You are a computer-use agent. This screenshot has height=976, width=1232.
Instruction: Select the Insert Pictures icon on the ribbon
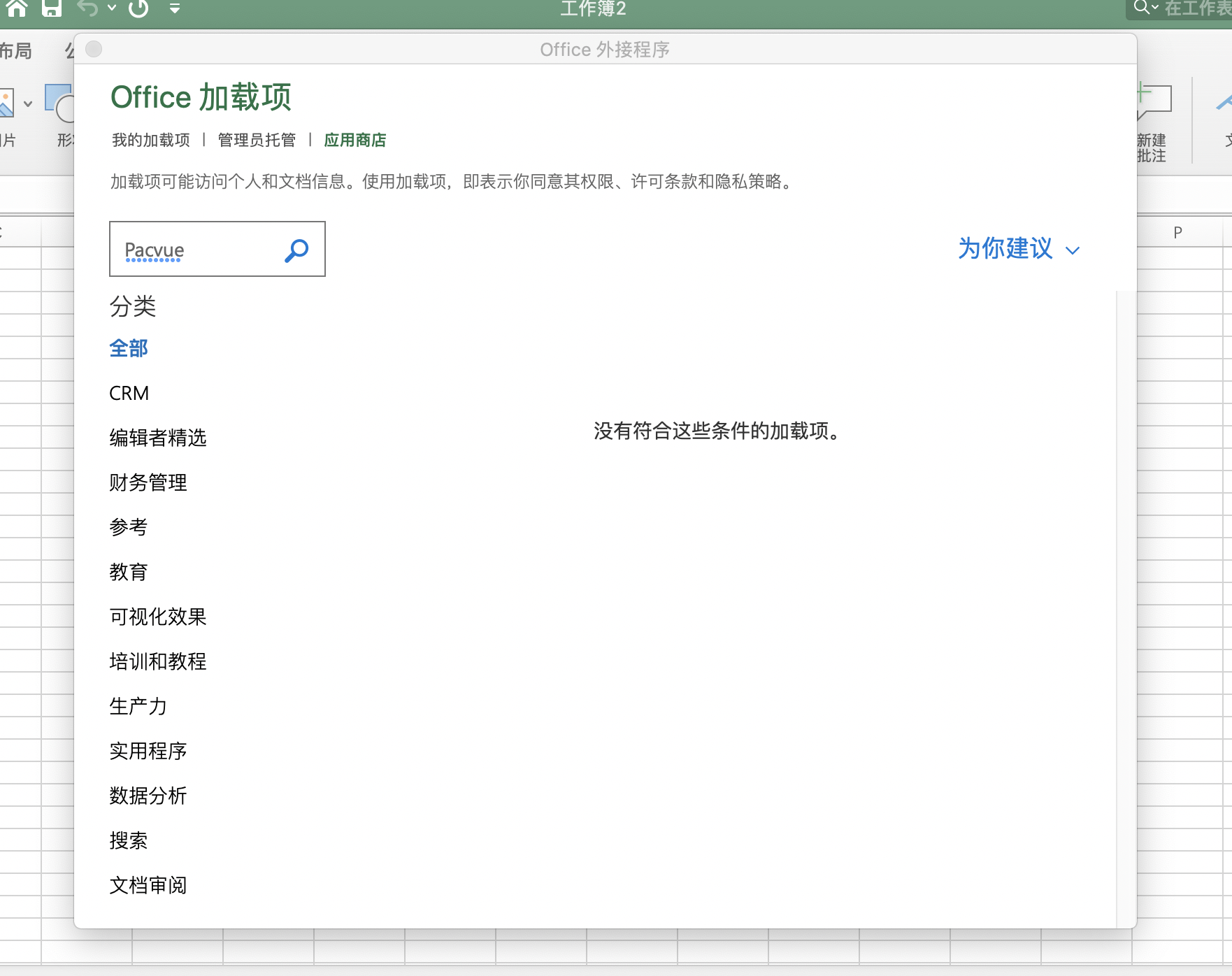(x=7, y=103)
